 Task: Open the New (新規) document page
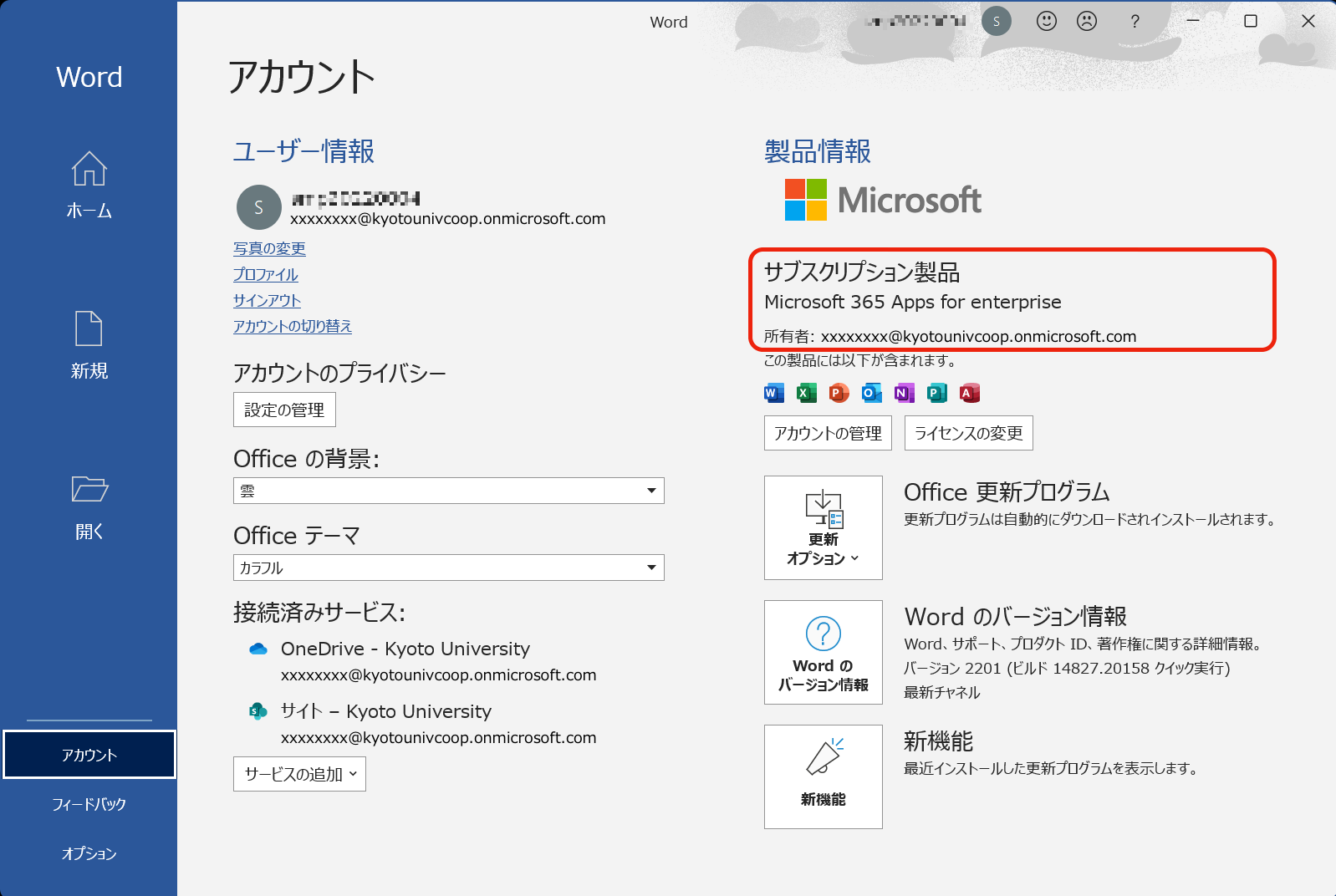tap(89, 345)
